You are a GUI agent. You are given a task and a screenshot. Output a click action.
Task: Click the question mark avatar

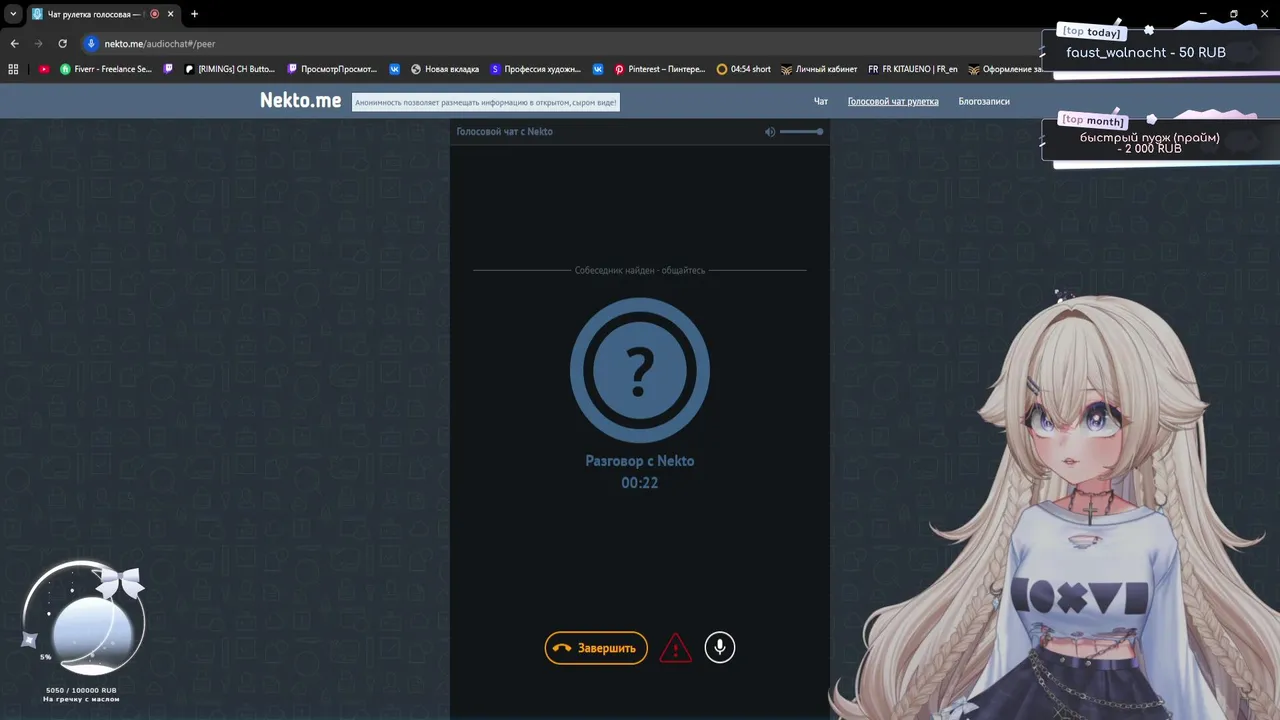point(640,370)
